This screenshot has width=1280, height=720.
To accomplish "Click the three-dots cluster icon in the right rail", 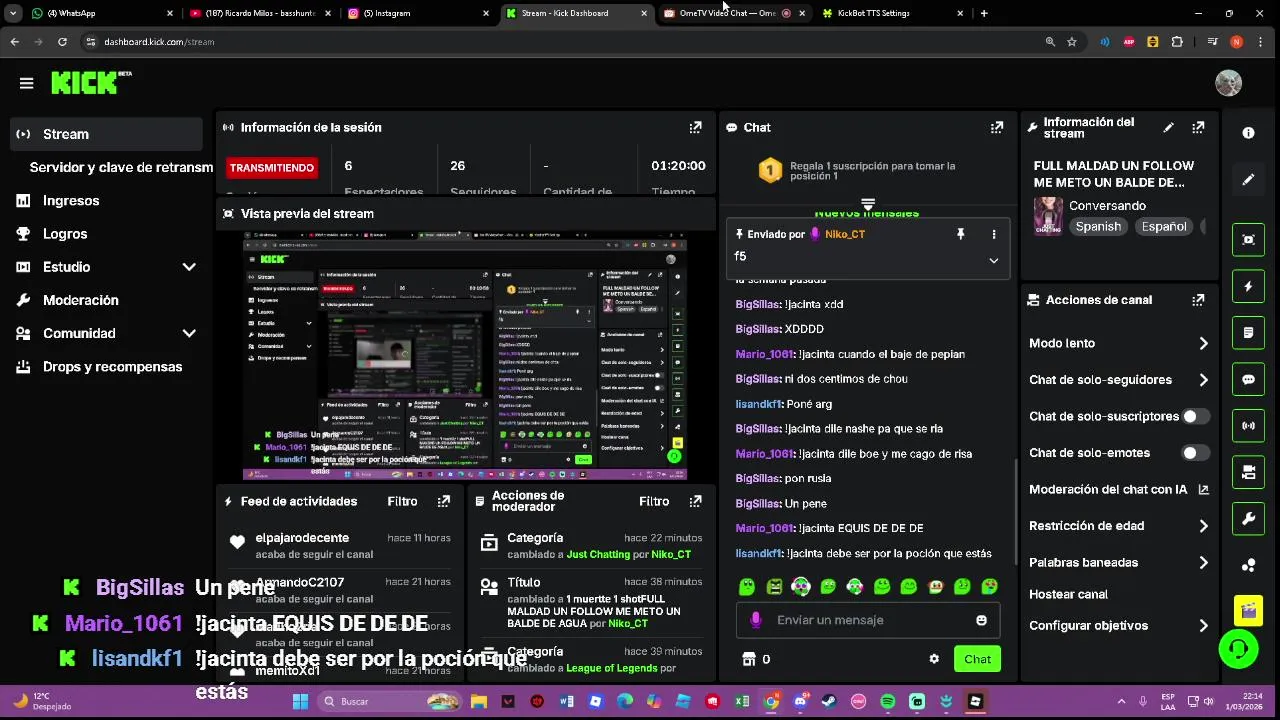I will pos(1248,565).
